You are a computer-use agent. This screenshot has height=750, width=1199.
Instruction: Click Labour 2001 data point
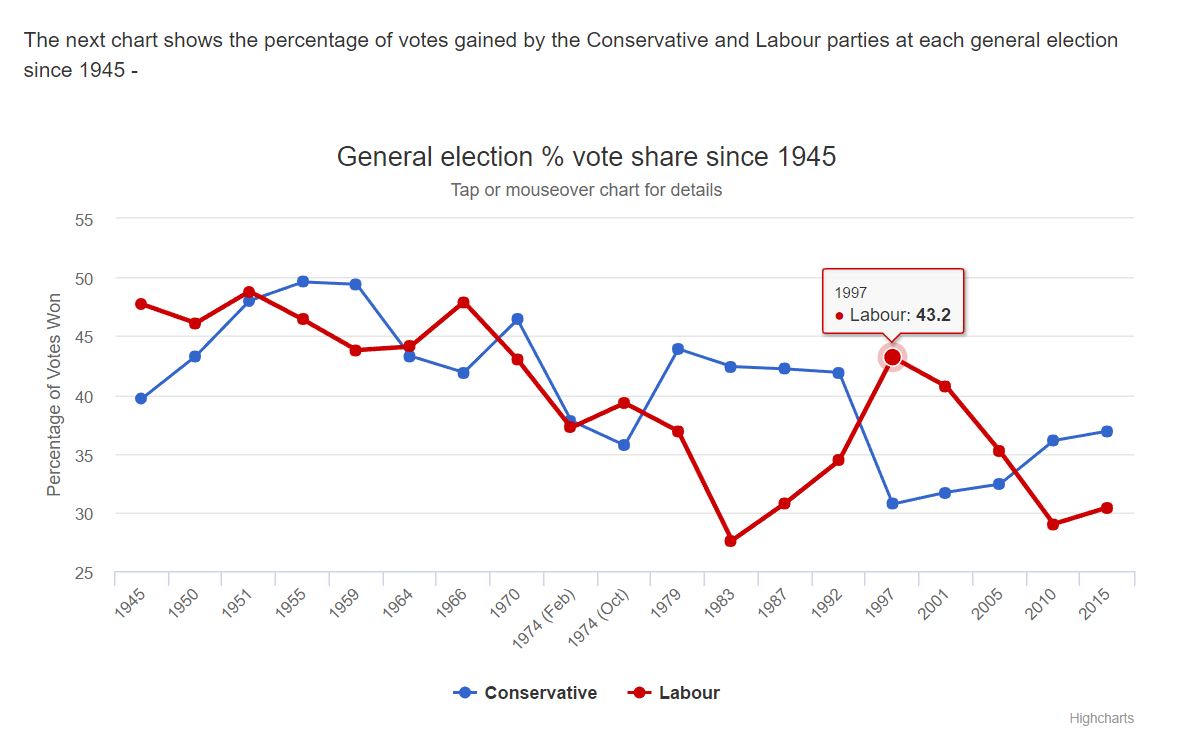click(x=945, y=386)
